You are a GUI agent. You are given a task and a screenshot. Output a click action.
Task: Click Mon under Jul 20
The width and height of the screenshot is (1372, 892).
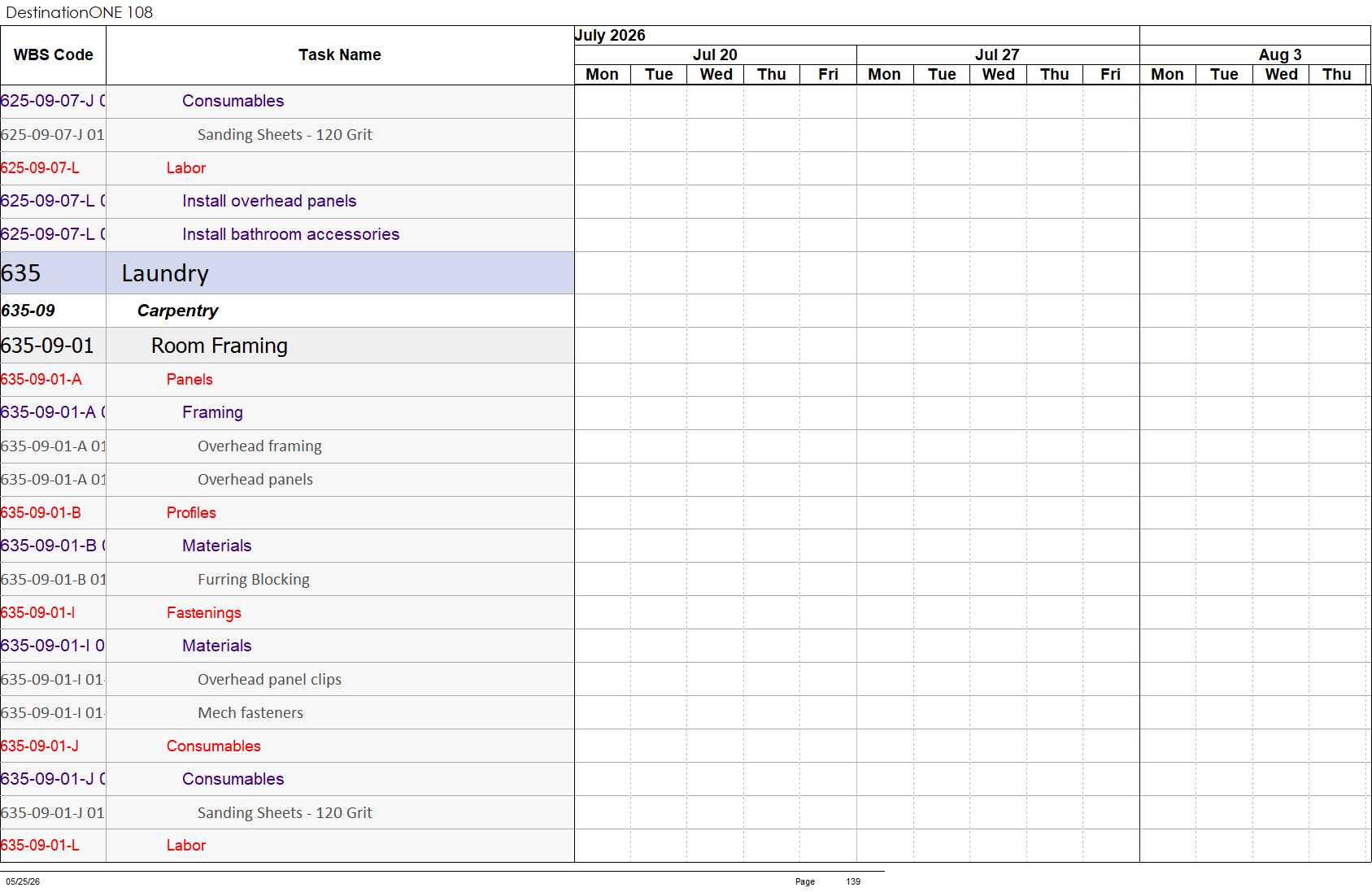click(603, 75)
